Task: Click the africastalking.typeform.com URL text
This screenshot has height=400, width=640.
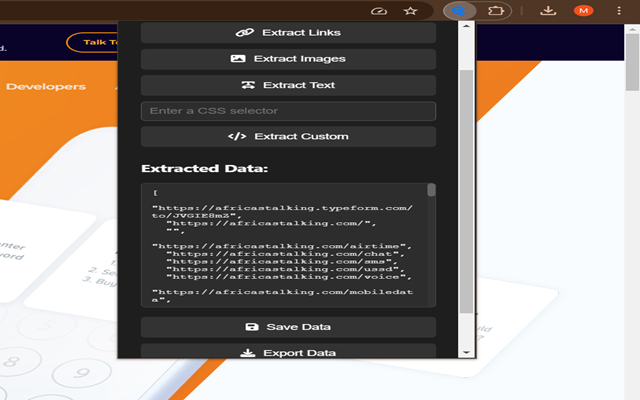Action: point(282,212)
